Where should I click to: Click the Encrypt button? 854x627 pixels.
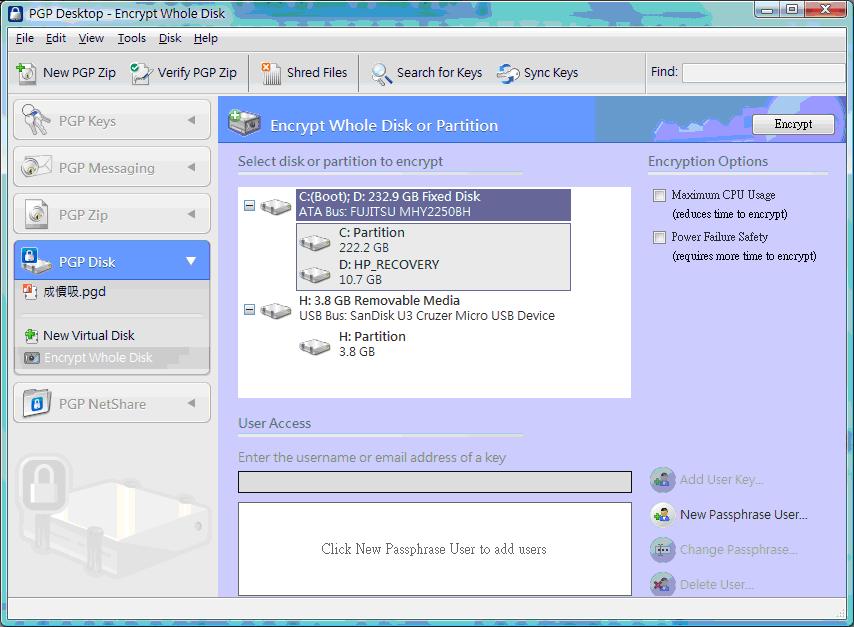793,124
